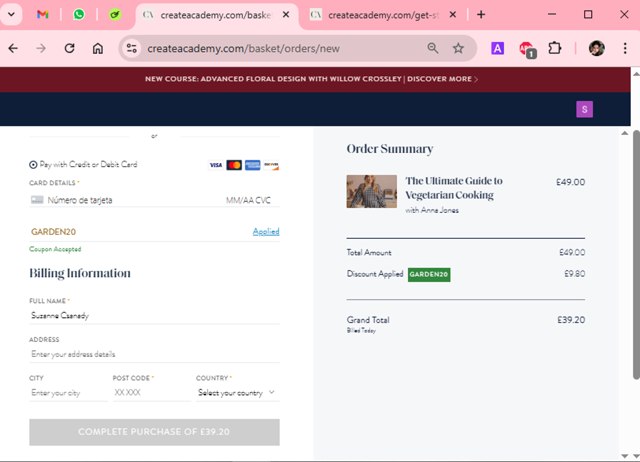Open the Vegetarian Cooking course thumbnail

click(371, 191)
